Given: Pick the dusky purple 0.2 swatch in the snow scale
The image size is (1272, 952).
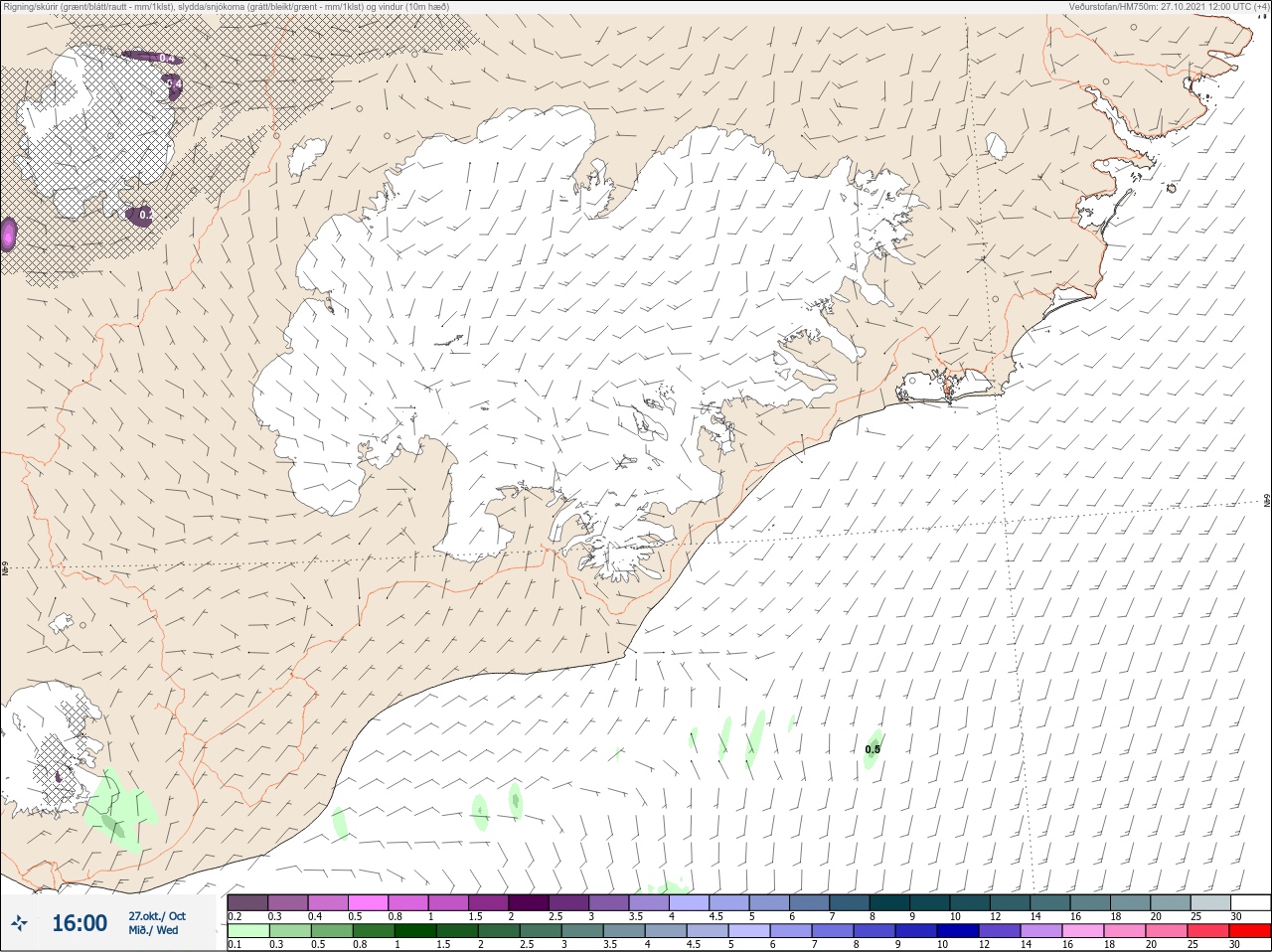Looking at the screenshot, I should [247, 902].
